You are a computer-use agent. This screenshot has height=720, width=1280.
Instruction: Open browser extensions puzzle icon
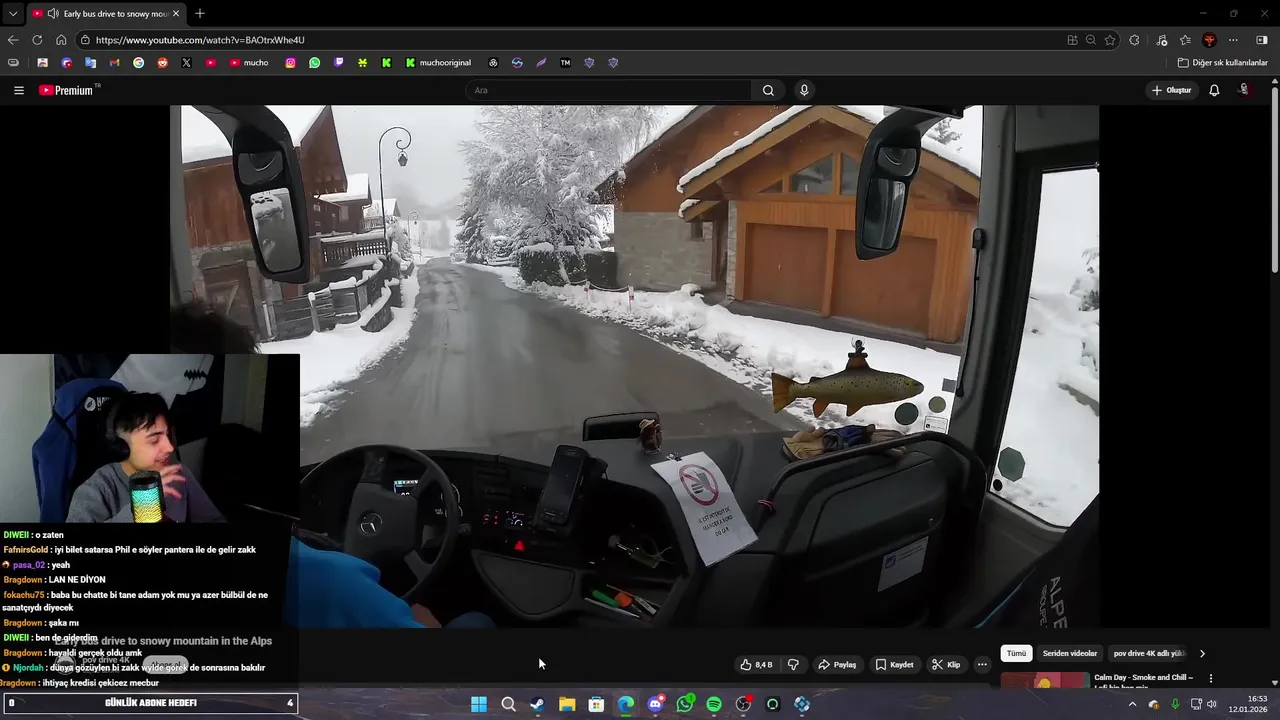click(x=1134, y=40)
